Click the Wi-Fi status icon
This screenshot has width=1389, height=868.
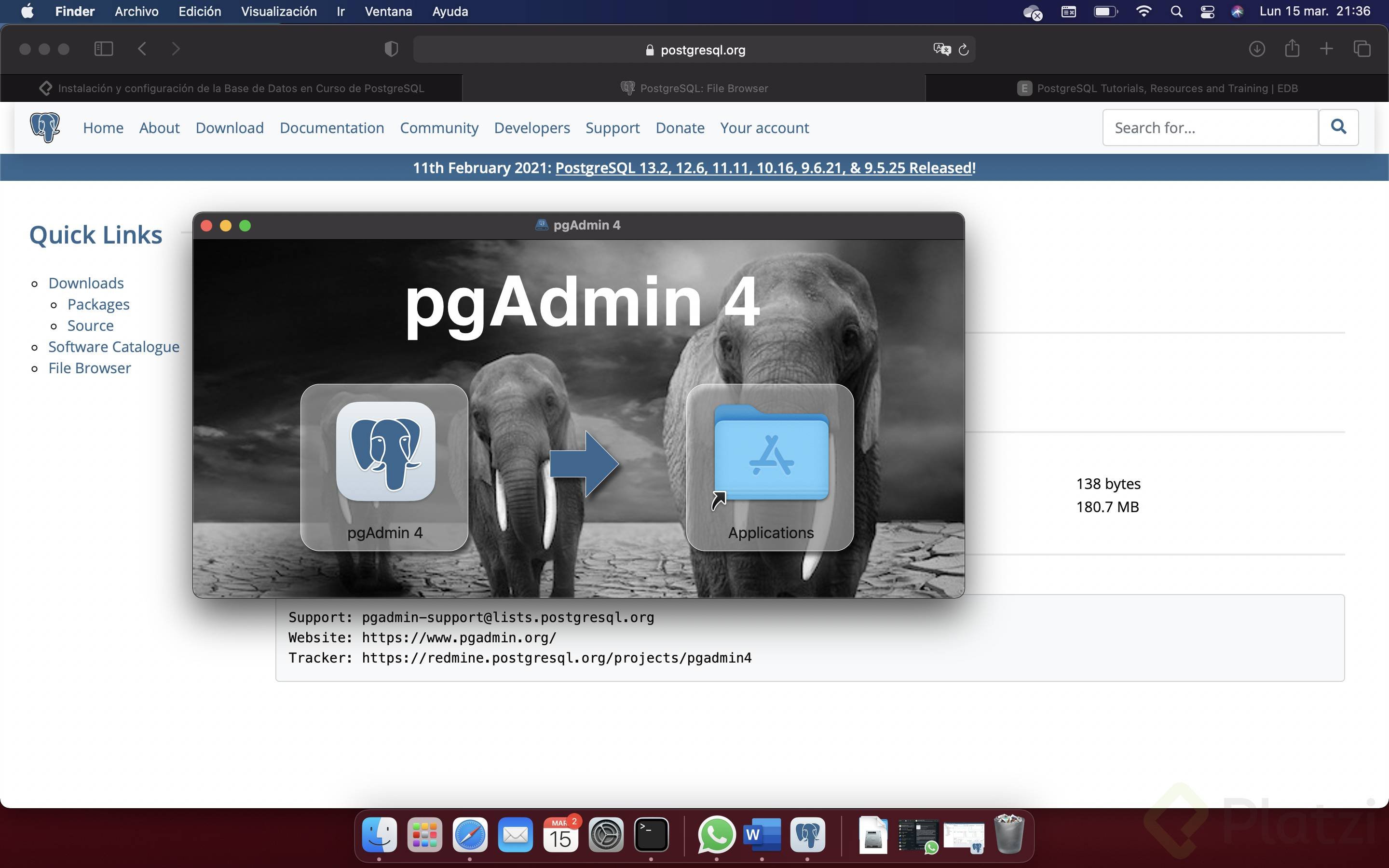pos(1144,12)
